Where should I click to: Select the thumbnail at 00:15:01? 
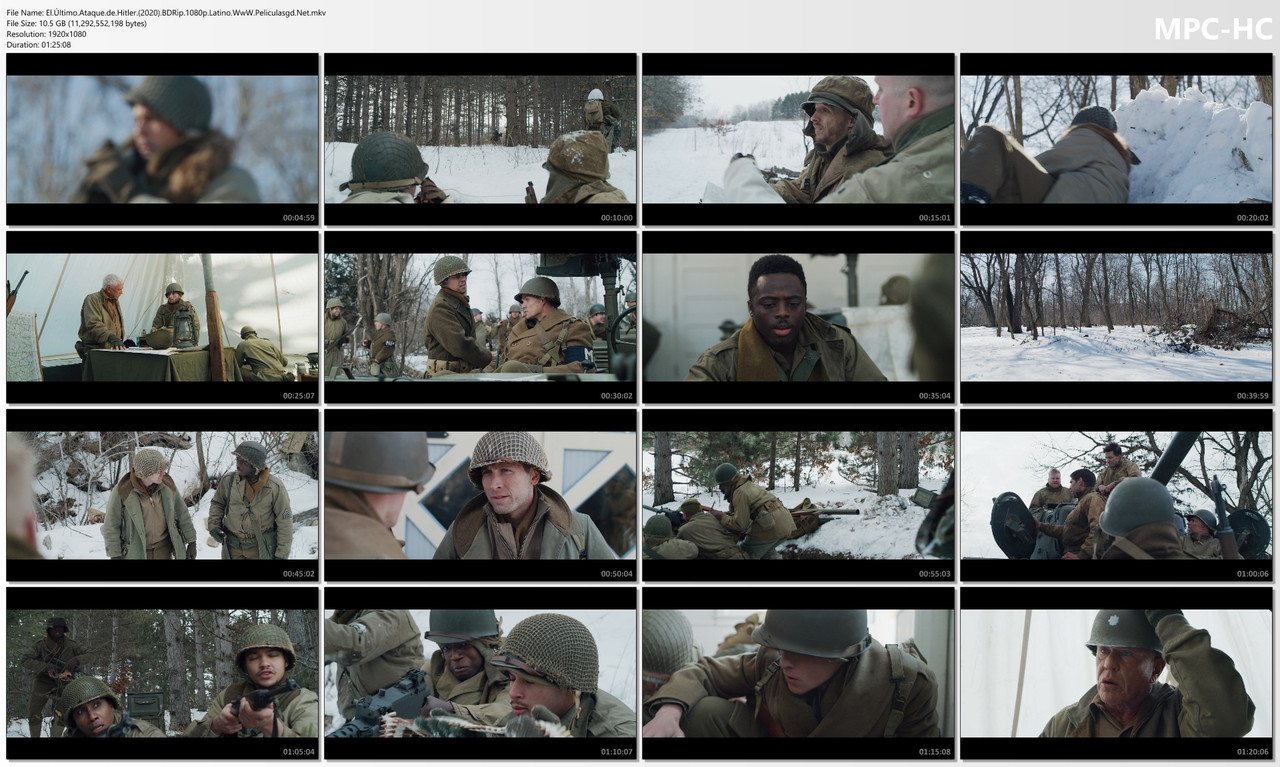pyautogui.click(x=798, y=139)
